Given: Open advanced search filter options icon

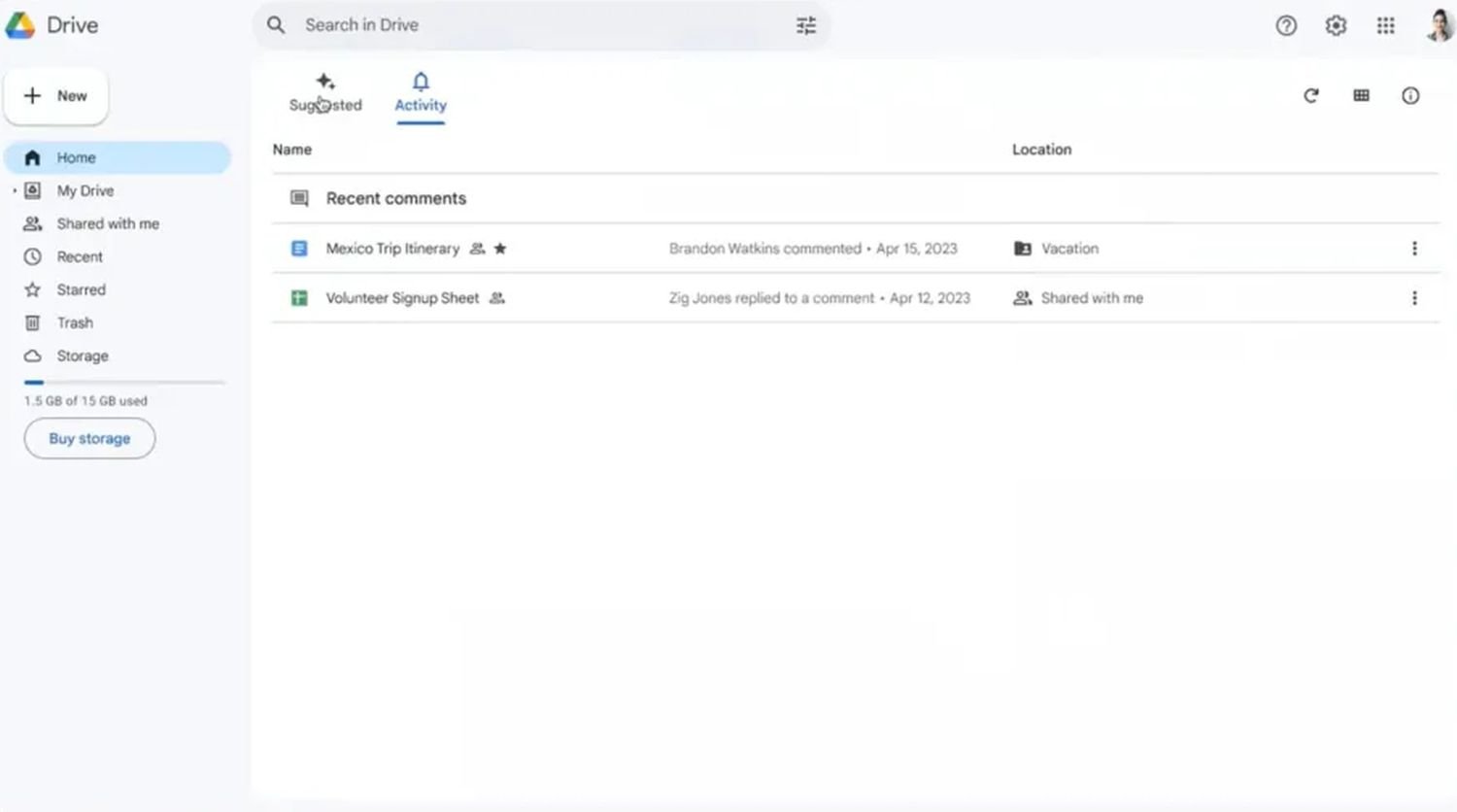Looking at the screenshot, I should coord(805,25).
